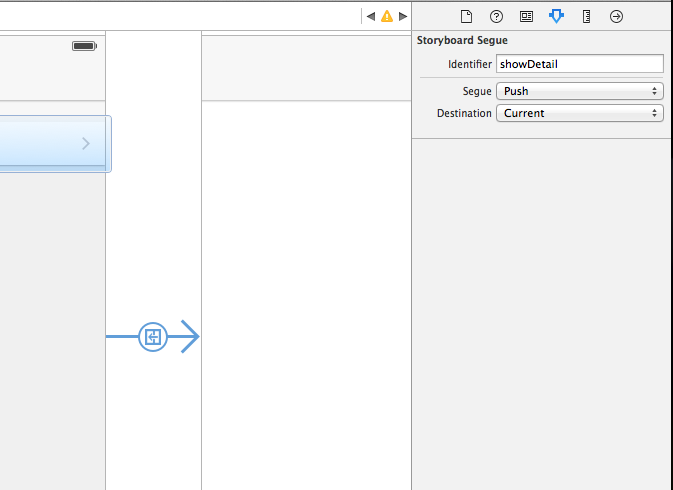Open the File inspector tab
Screen dimensions: 673x490
[x=465, y=16]
